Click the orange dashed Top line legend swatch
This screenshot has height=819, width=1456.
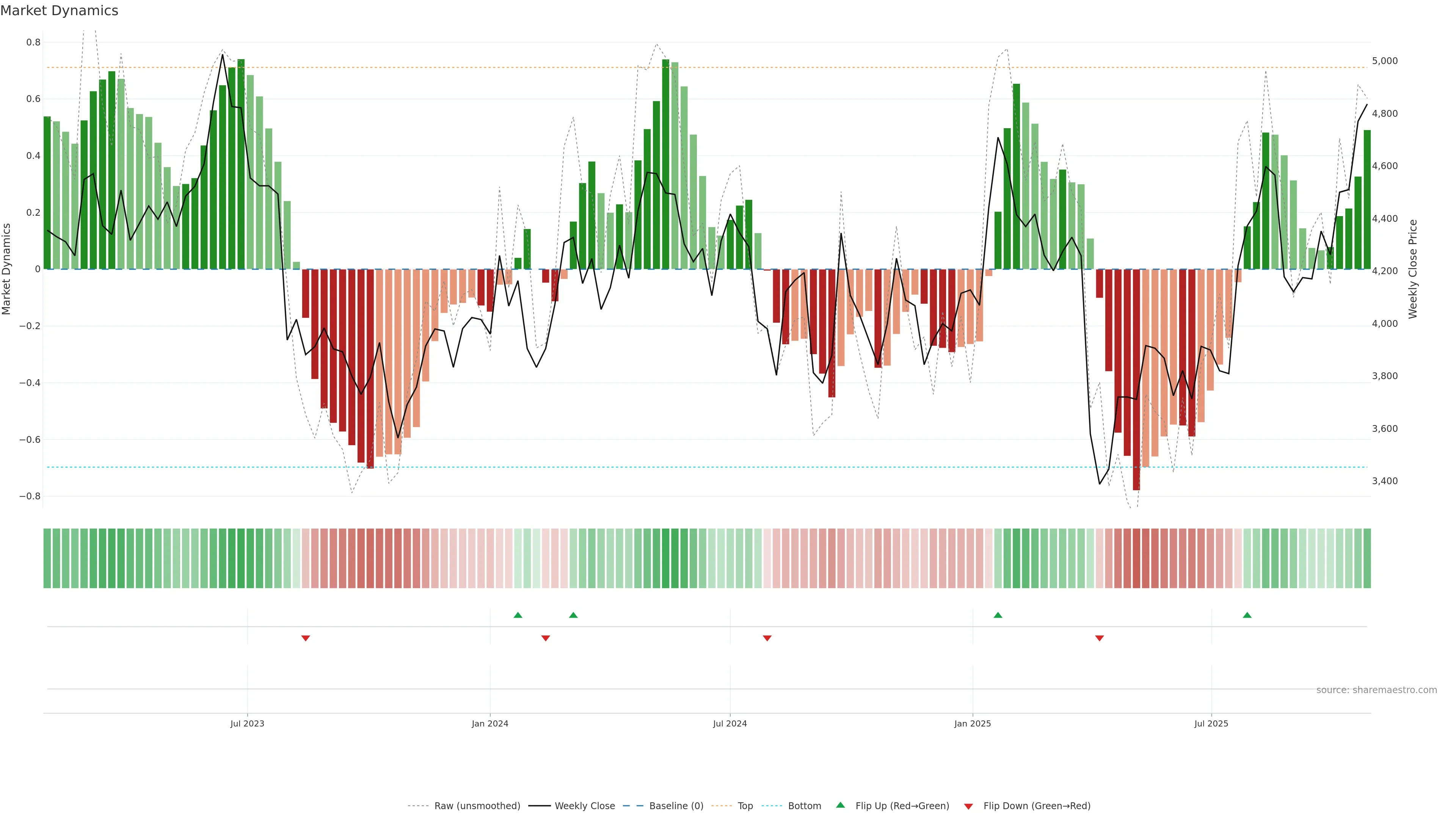pyautogui.click(x=721, y=806)
